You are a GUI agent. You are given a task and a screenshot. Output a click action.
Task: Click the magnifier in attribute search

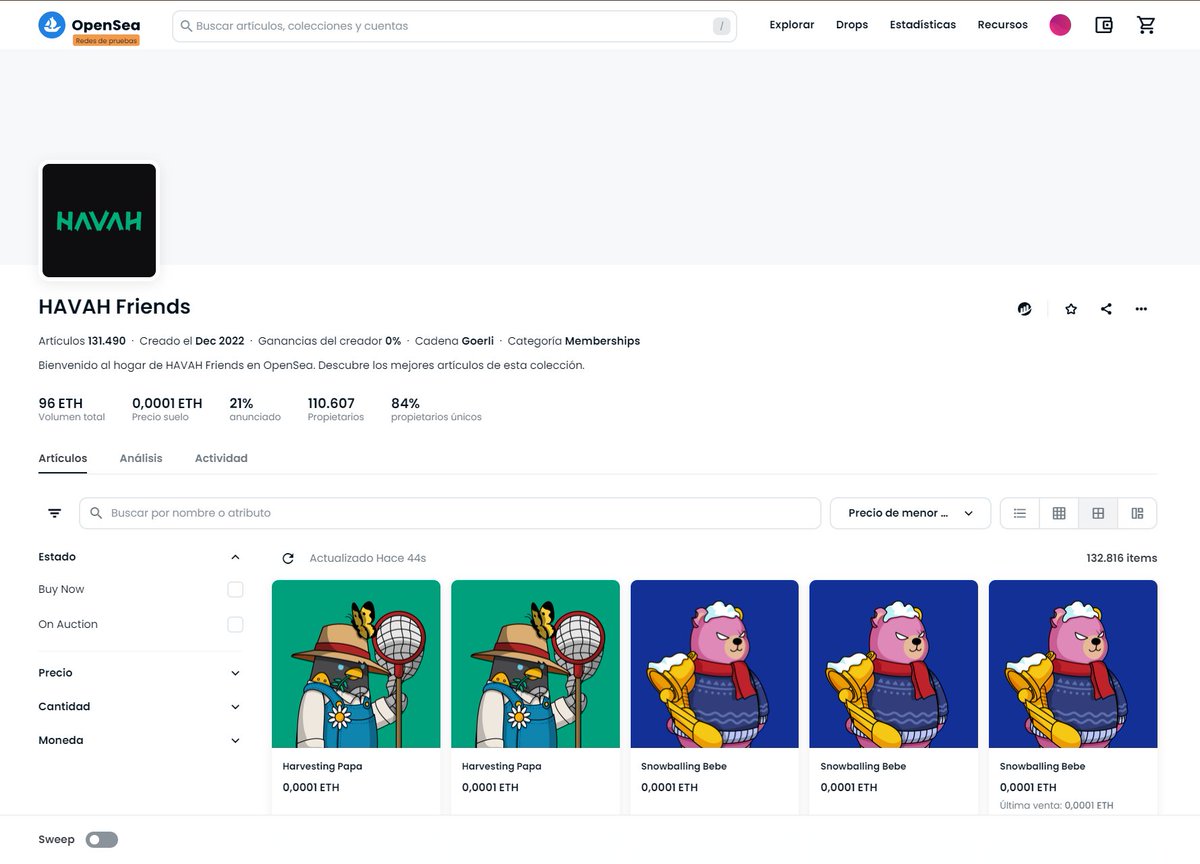click(96, 513)
